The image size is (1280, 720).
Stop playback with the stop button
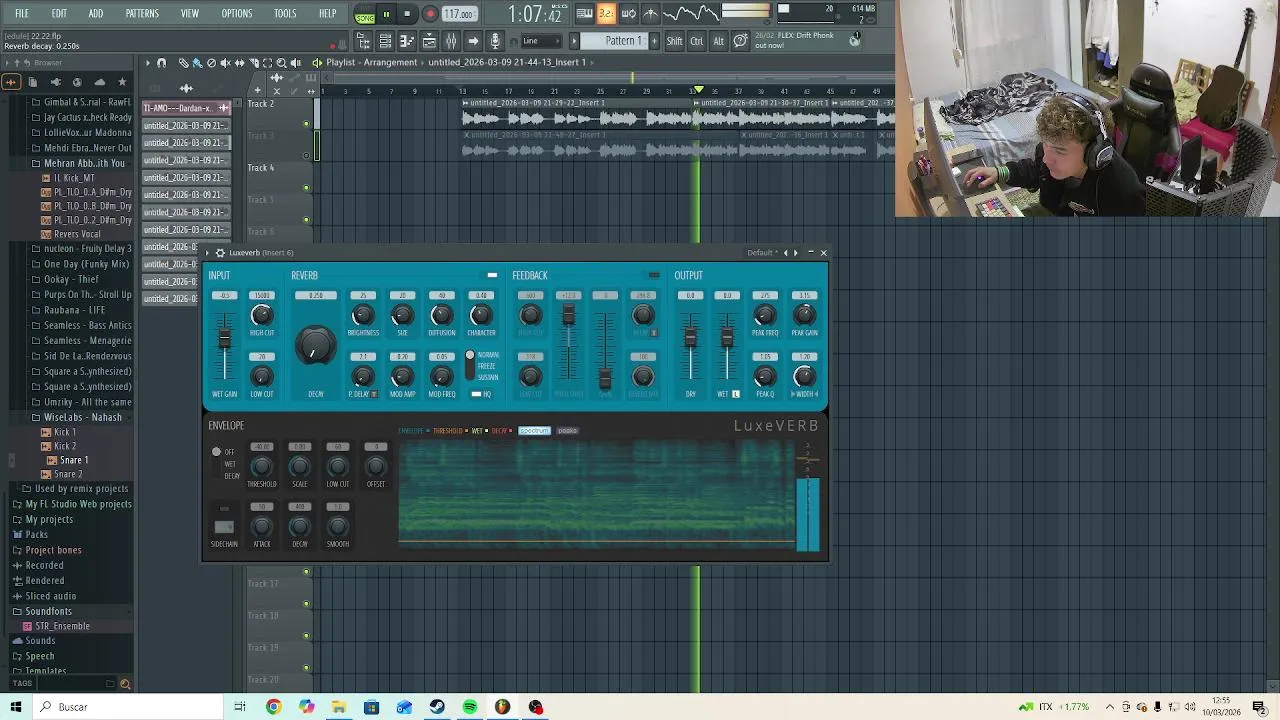[407, 14]
